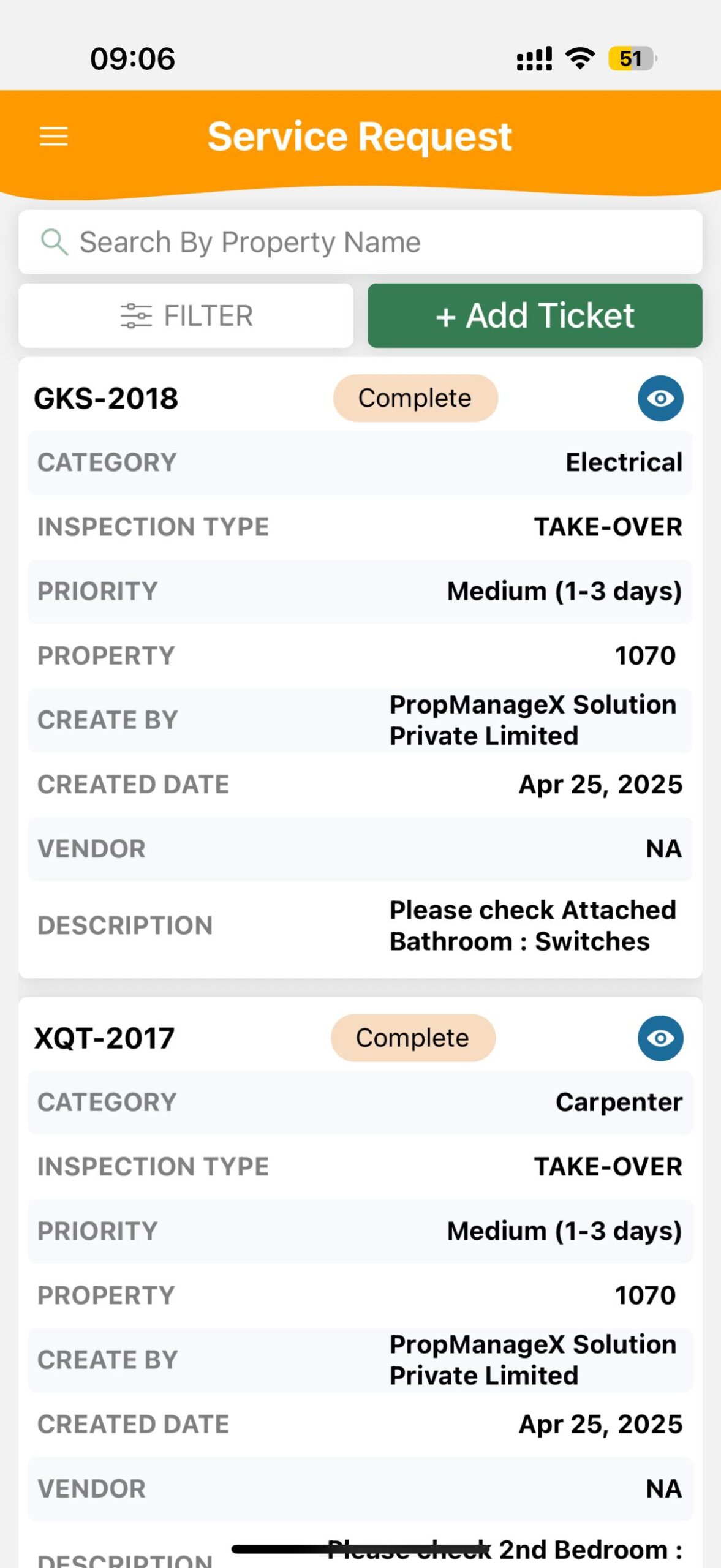Tap the battery indicator icon
The image size is (721, 1568).
(x=632, y=59)
